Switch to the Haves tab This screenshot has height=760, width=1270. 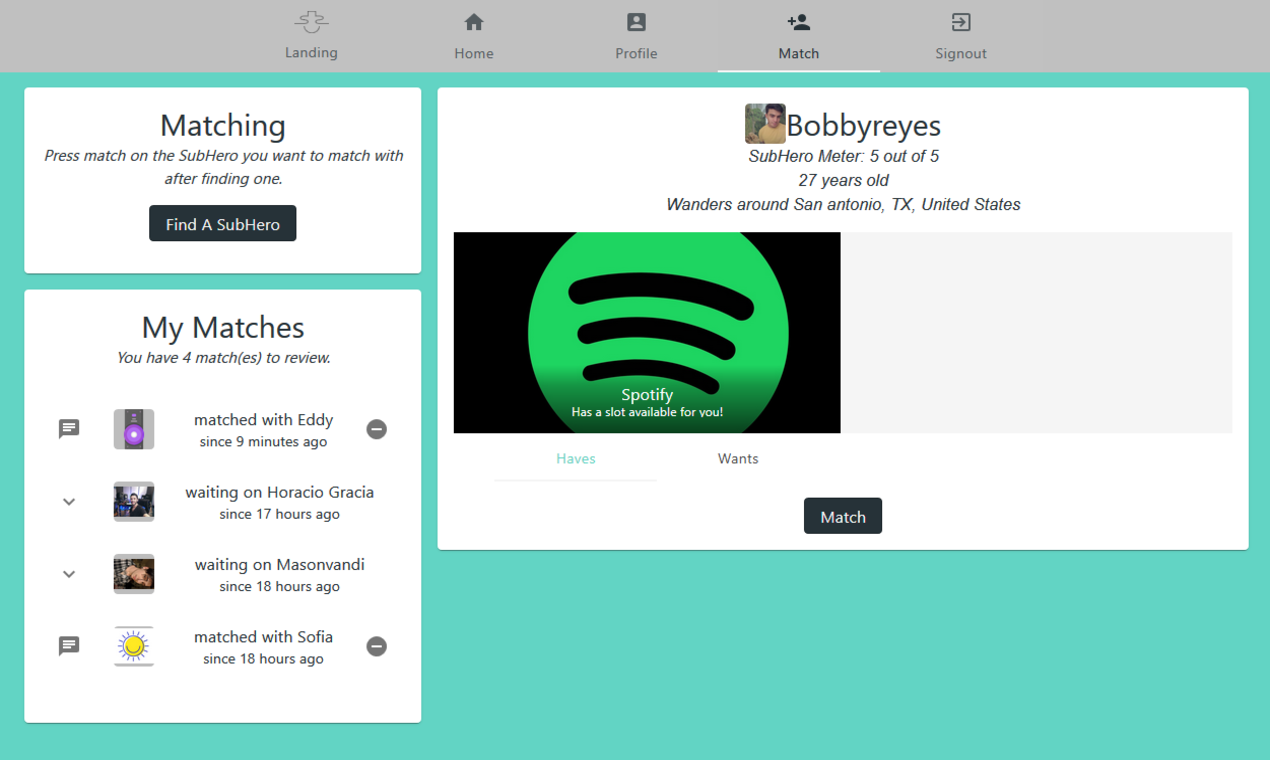(575, 459)
